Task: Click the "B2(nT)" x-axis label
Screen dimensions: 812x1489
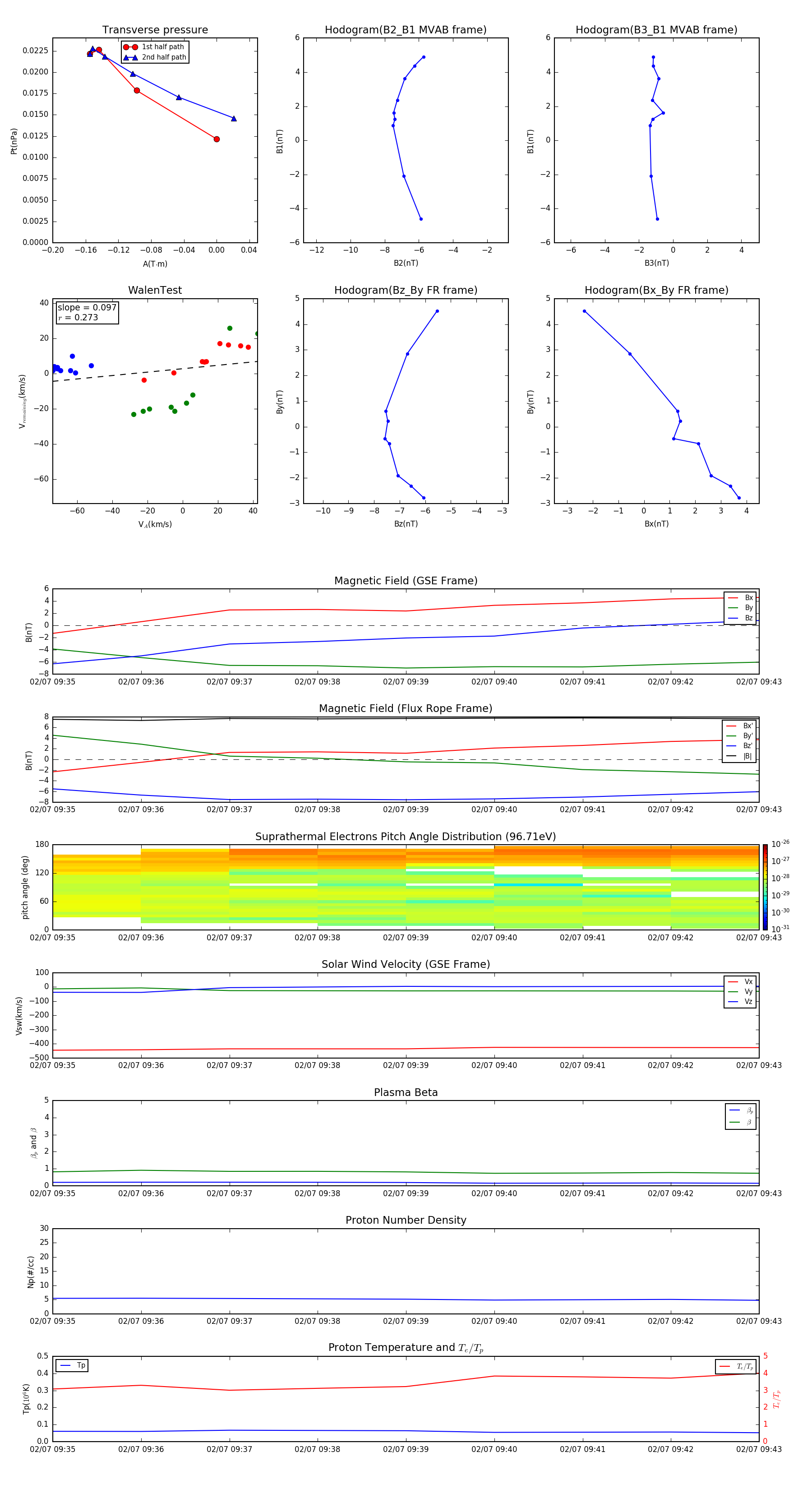Action: coord(406,263)
